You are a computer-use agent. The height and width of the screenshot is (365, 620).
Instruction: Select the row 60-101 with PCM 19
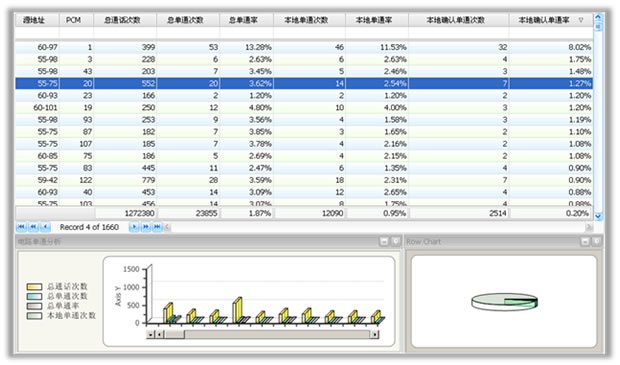pyautogui.click(x=304, y=108)
